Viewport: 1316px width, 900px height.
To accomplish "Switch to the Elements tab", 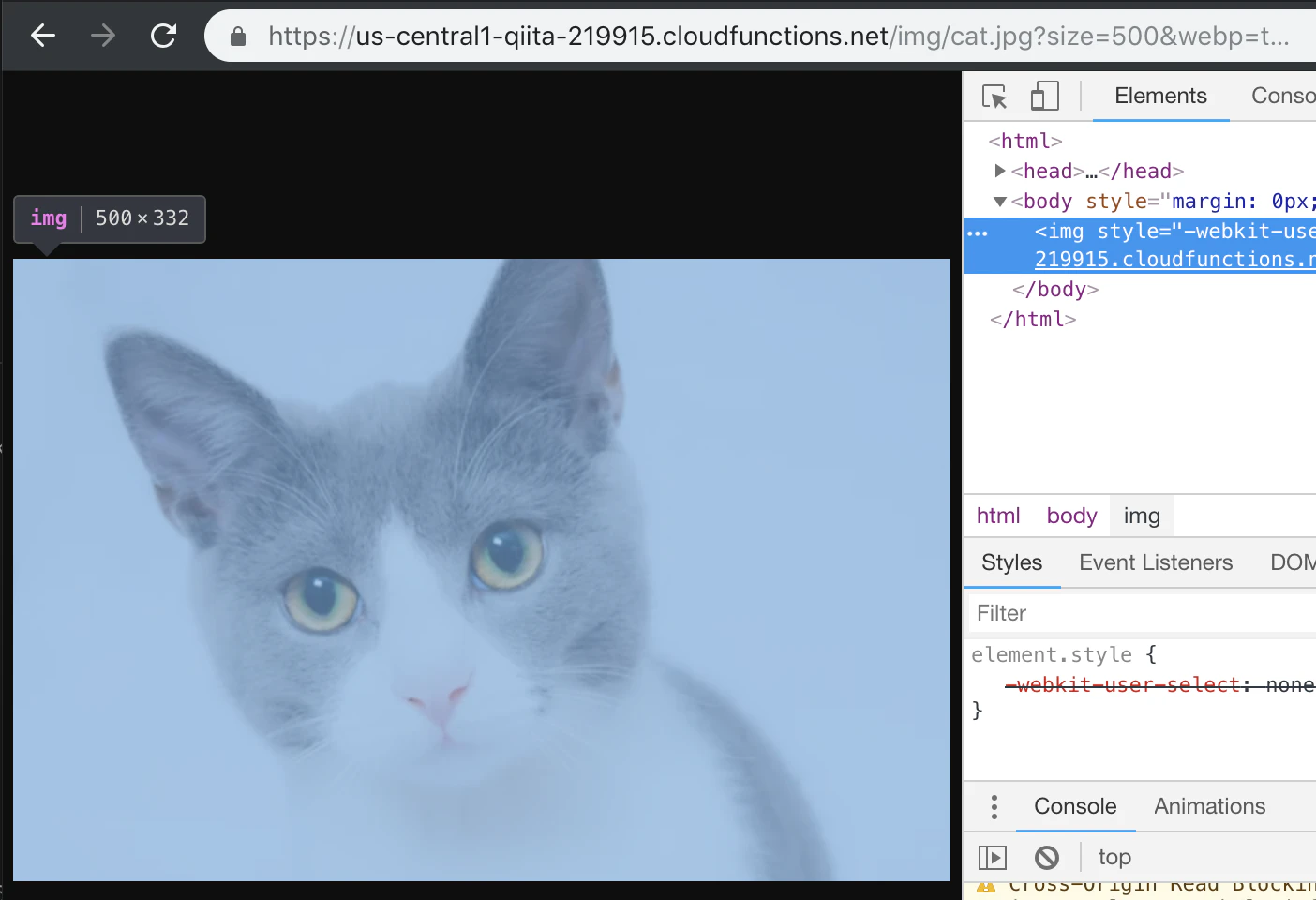I will 1160,96.
